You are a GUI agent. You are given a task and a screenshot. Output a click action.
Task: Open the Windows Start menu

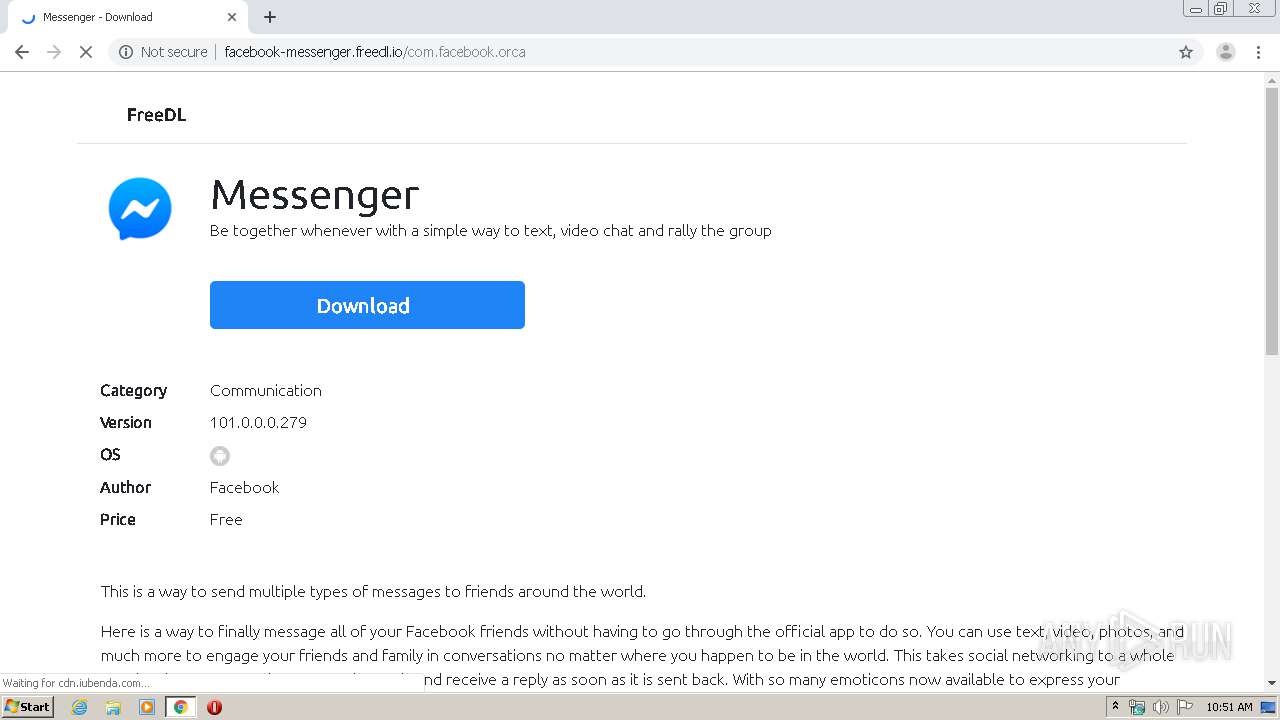[27, 706]
